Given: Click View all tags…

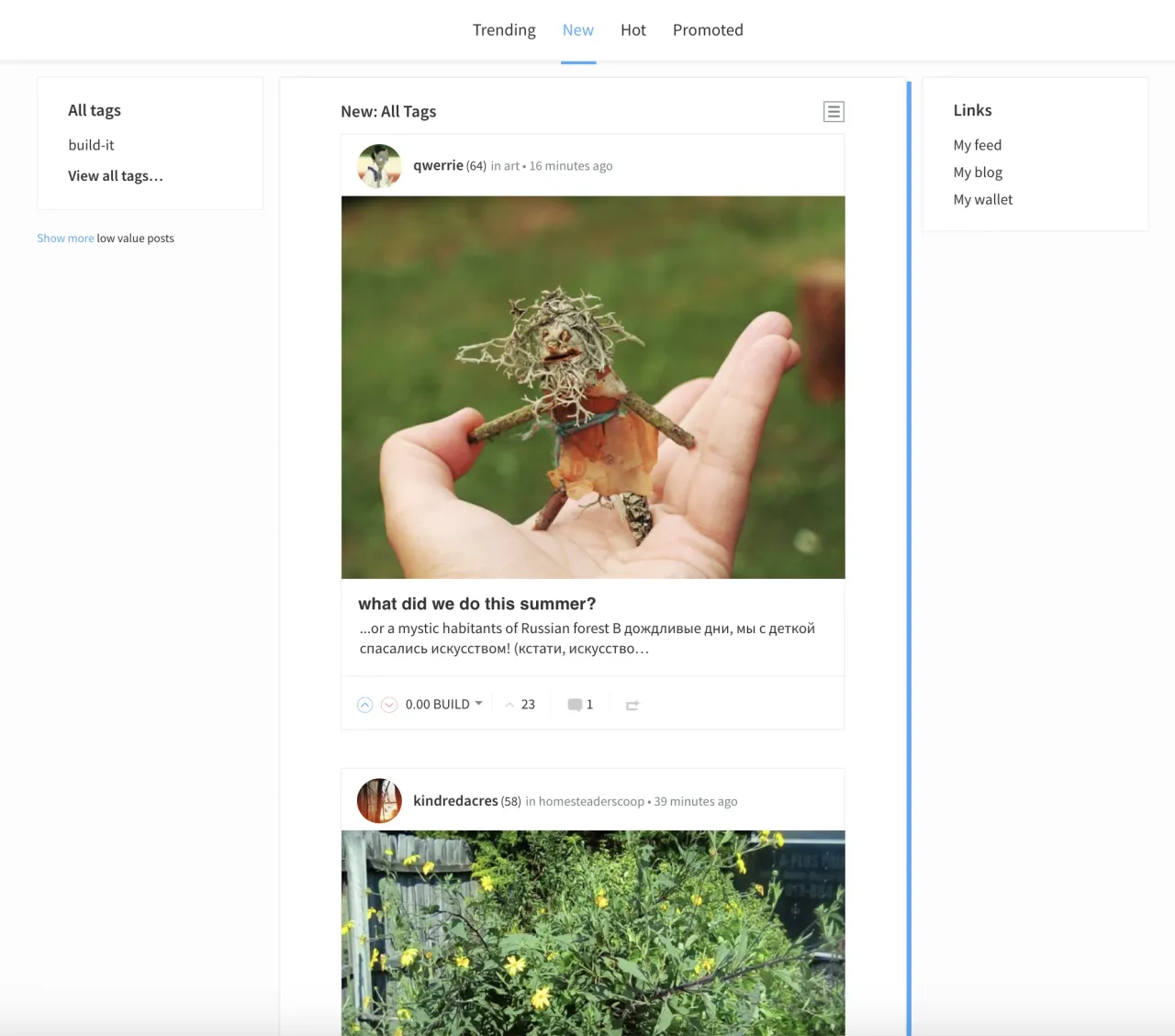Looking at the screenshot, I should [116, 176].
